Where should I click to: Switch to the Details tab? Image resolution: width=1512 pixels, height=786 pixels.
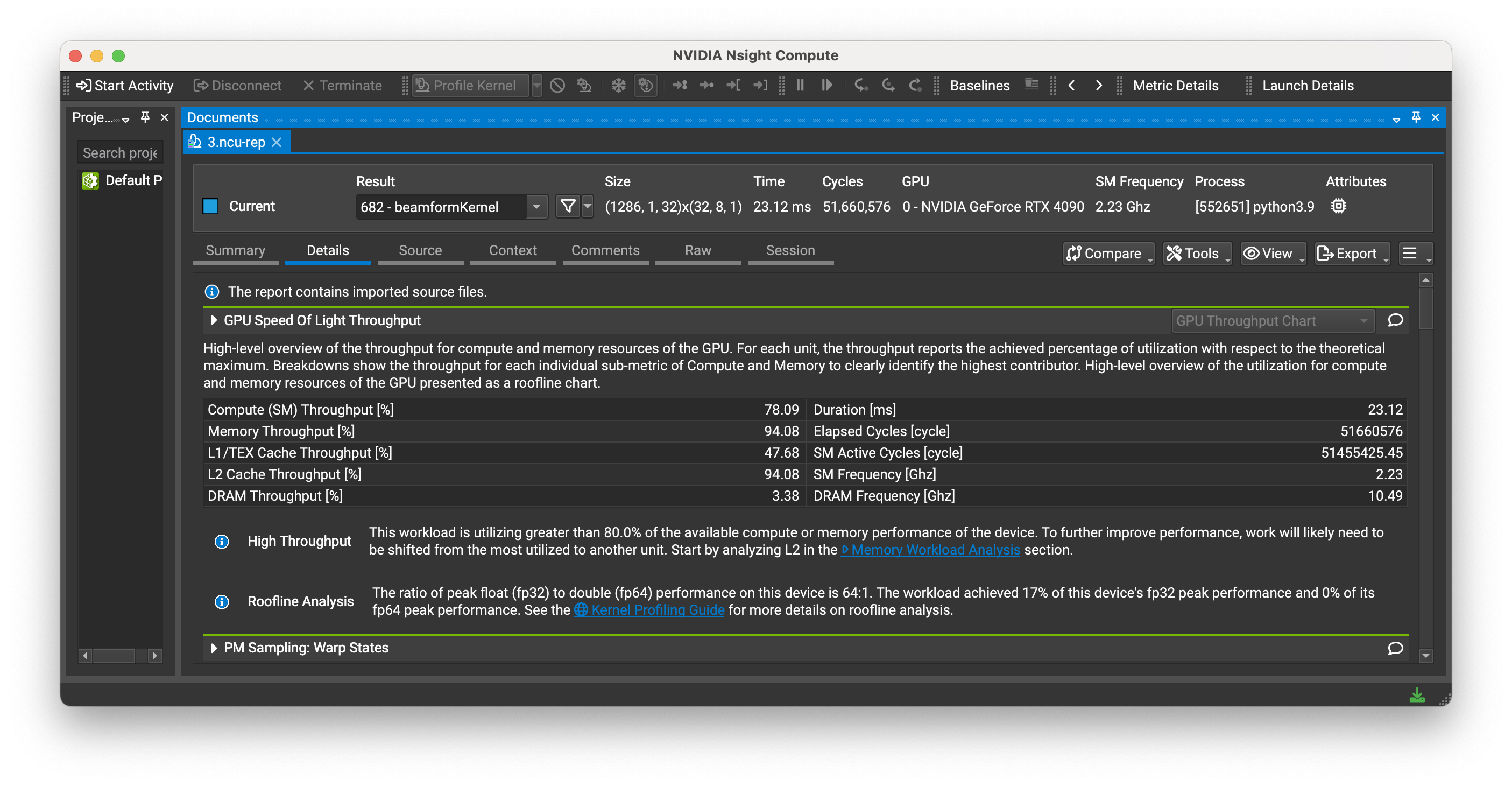click(328, 251)
